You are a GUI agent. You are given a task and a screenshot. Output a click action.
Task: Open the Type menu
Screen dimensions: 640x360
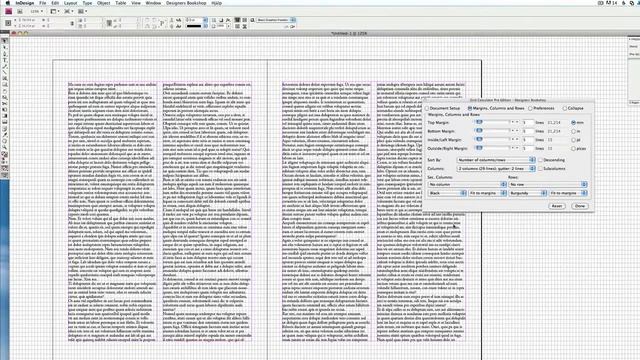point(87,3)
